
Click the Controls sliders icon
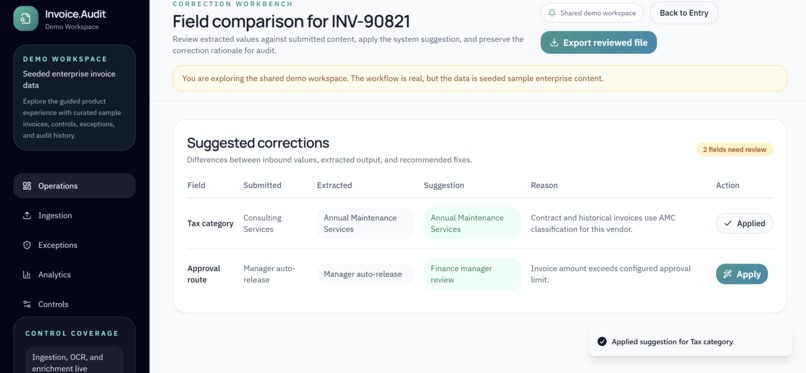coord(27,304)
